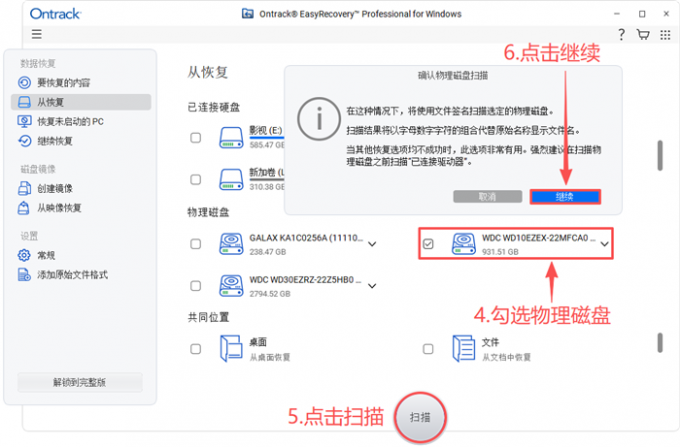This screenshot has width=680, height=447.
Task: Select 创建镜像 in sidebar
Action: 81,189
